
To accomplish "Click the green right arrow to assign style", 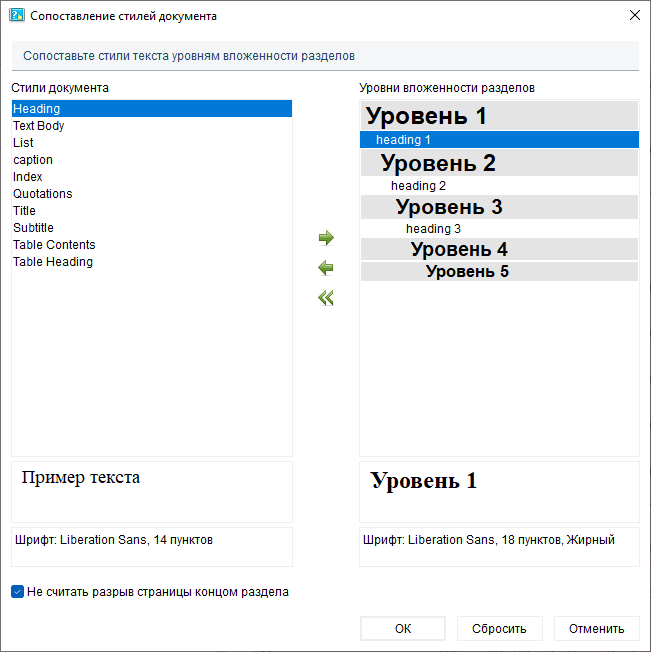I will click(x=325, y=238).
